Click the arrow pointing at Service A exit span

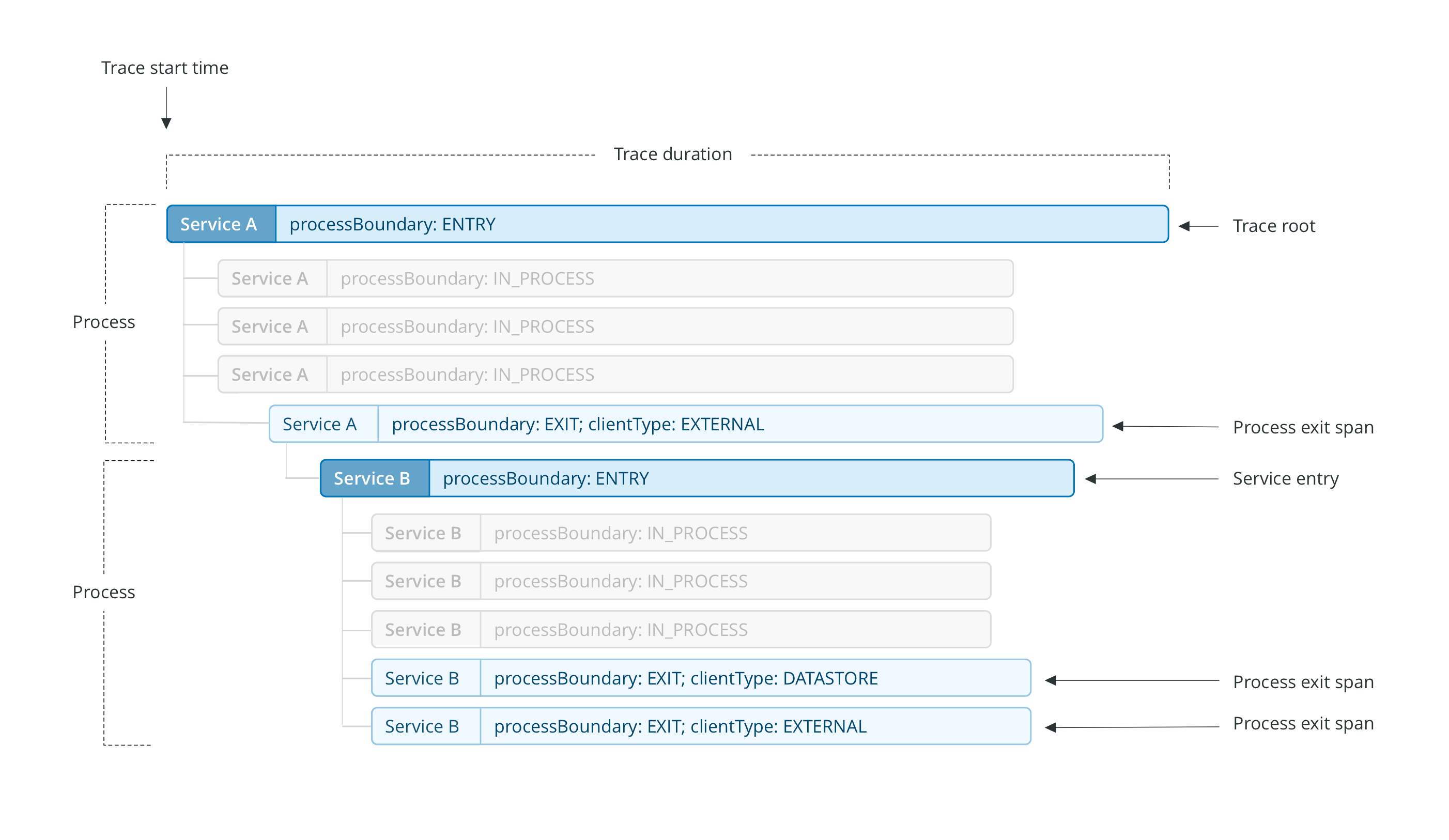(x=1164, y=427)
